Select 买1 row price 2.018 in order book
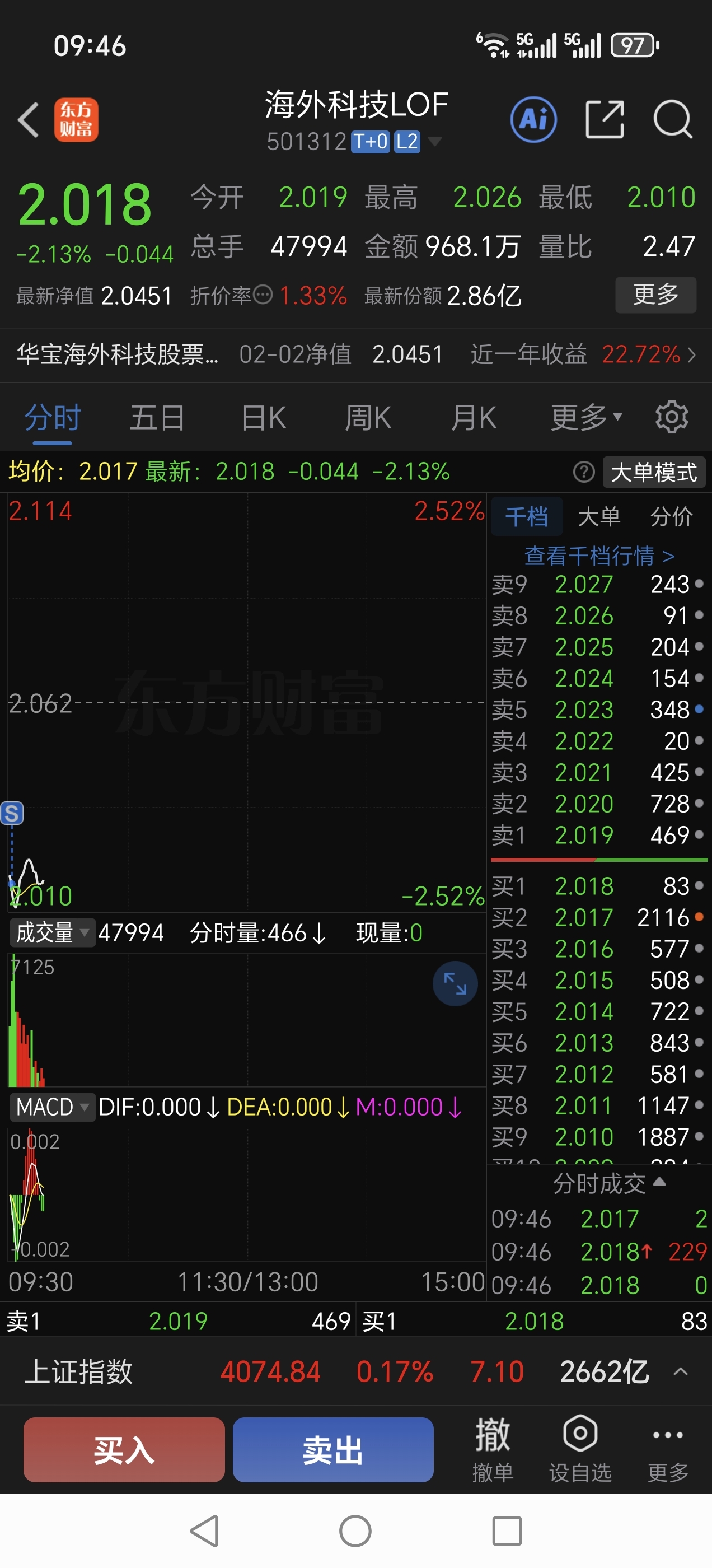This screenshot has width=712, height=1568. point(598,886)
